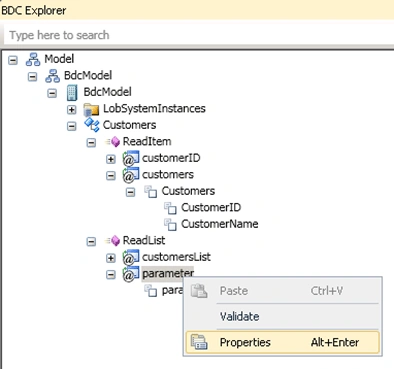394x369 pixels.
Task: Collapse the ReadItem method node
Action: 91,142
